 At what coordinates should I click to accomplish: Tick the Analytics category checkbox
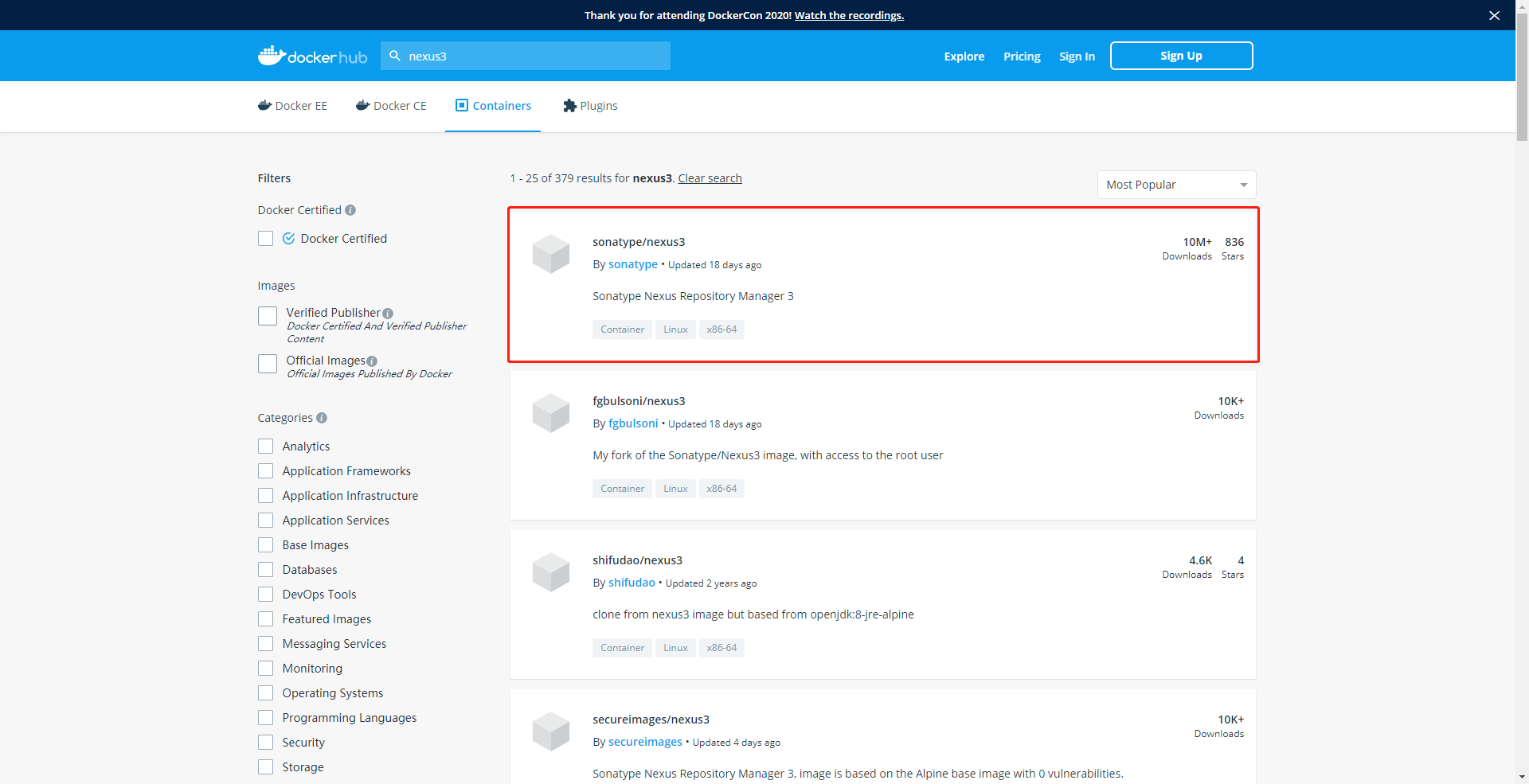[266, 447]
